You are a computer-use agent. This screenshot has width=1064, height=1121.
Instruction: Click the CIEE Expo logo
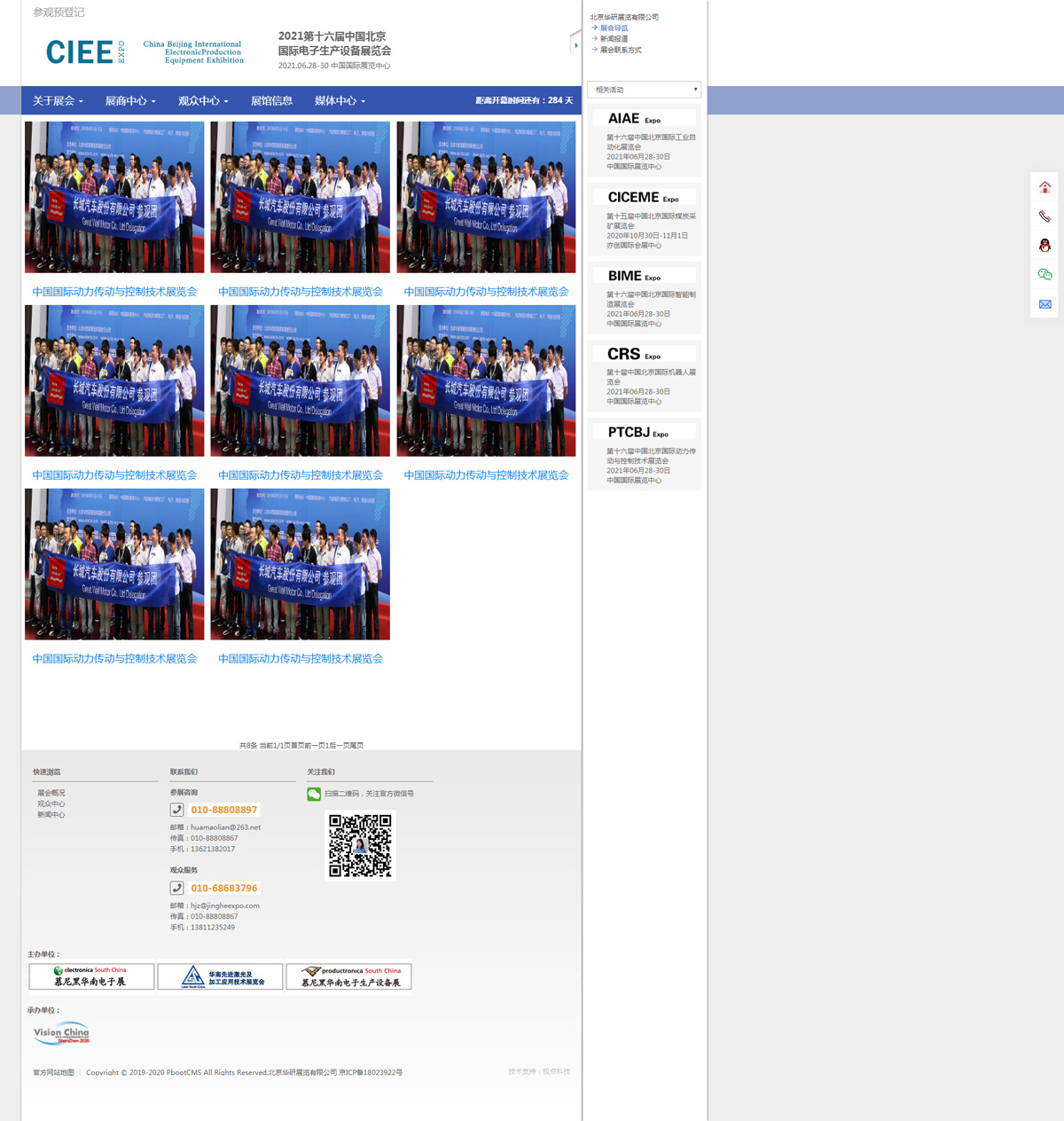pyautogui.click(x=85, y=52)
